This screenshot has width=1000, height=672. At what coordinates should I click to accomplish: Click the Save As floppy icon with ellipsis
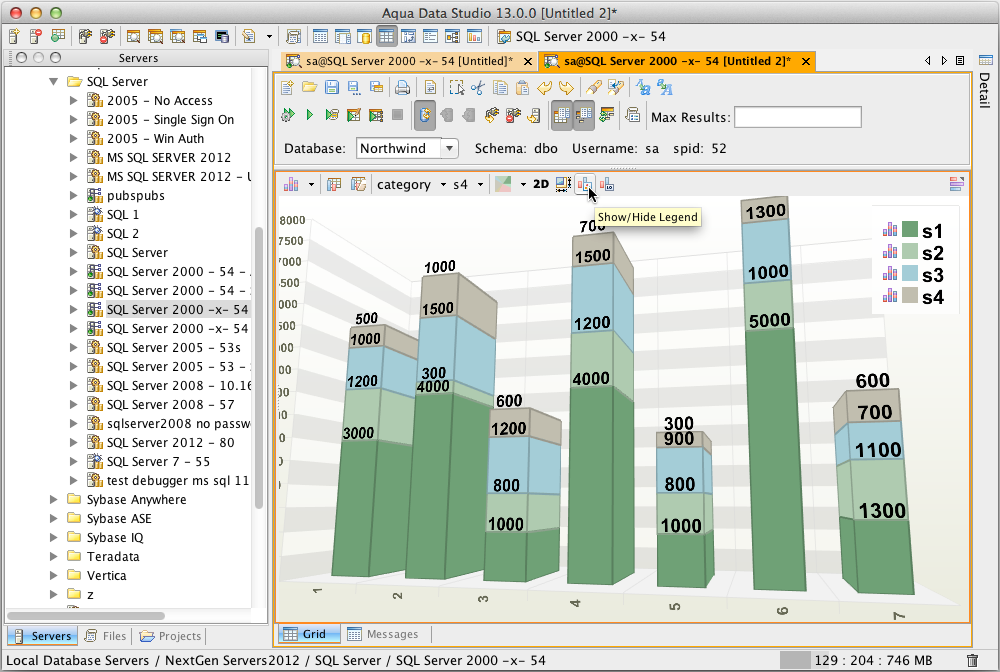coord(353,87)
